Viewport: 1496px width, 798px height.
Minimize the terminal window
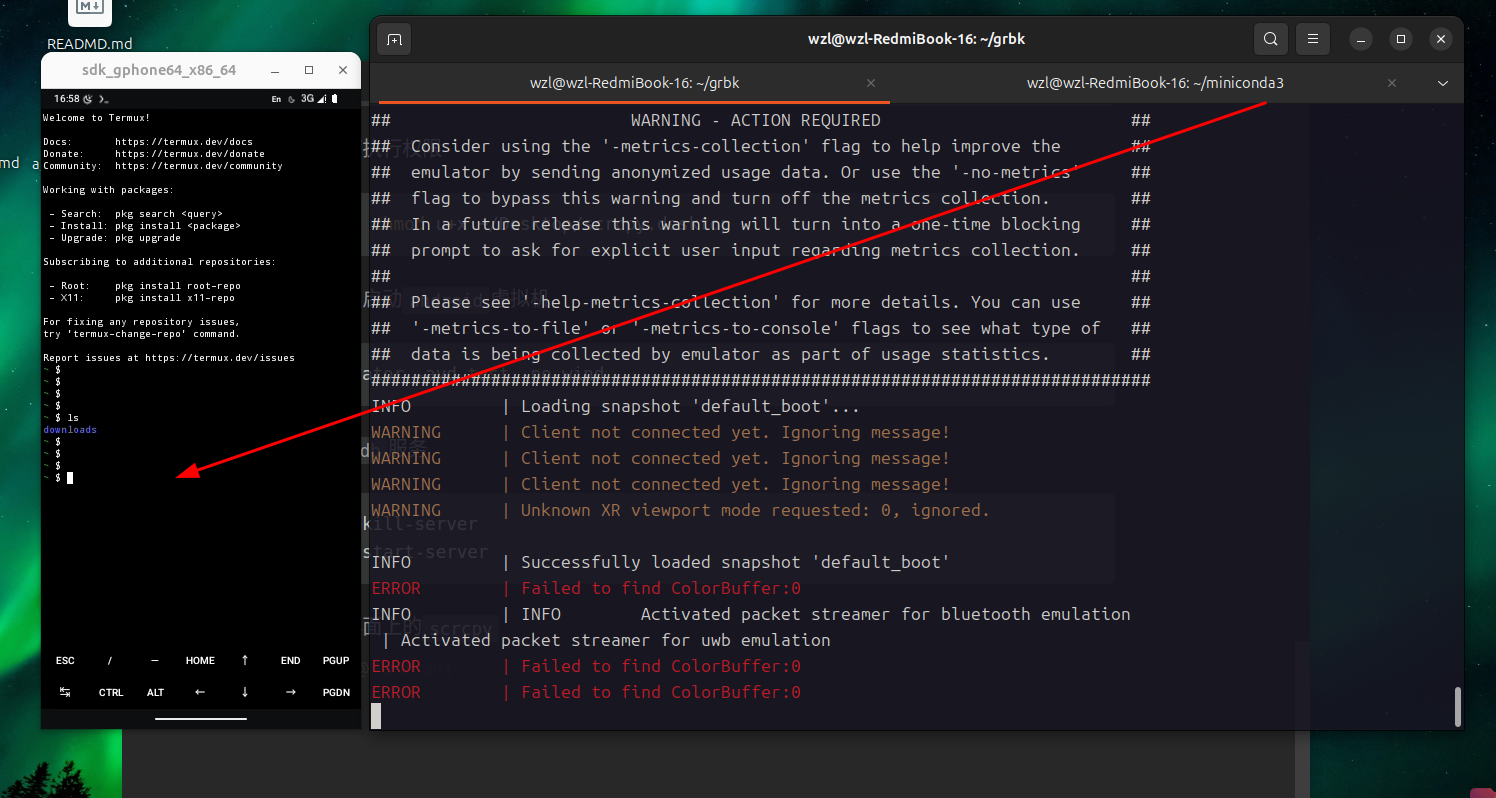(1360, 40)
